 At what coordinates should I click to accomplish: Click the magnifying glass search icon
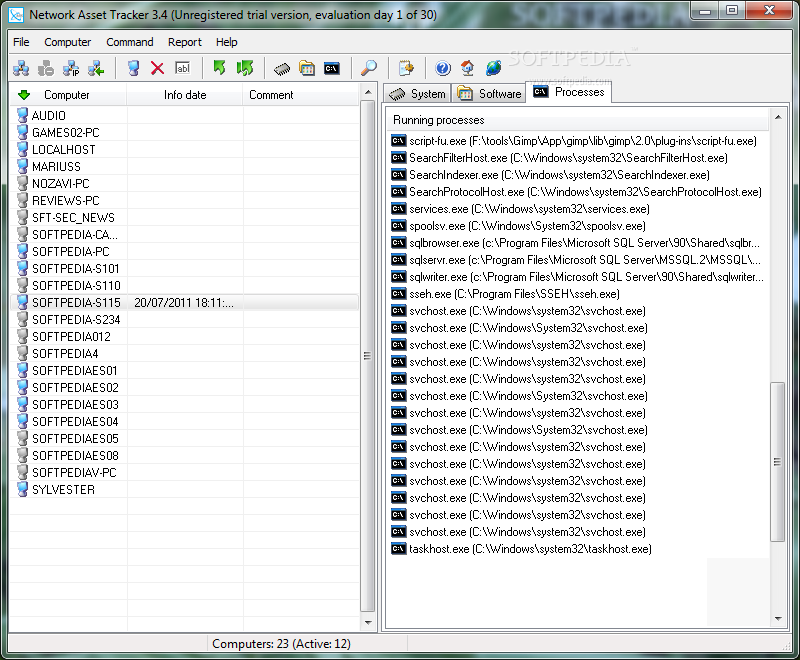pyautogui.click(x=368, y=68)
